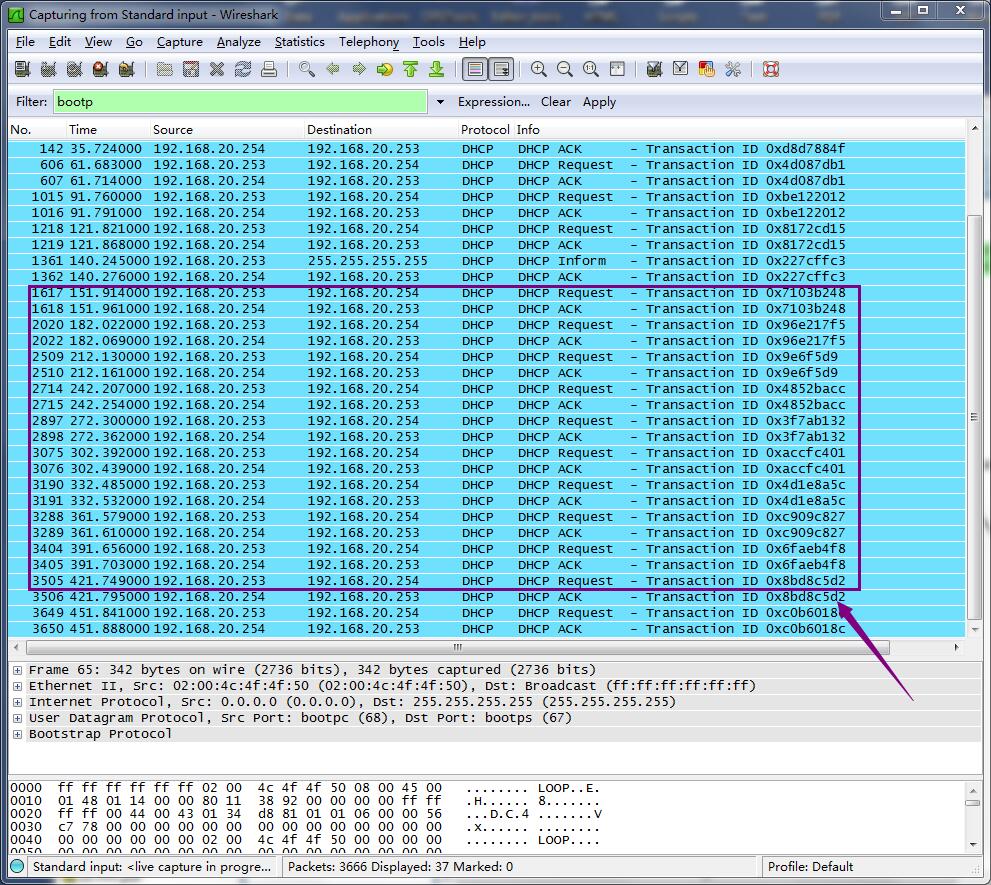This screenshot has height=885, width=991.
Task: Expand the Frame 65 tree node
Action: click(18, 670)
